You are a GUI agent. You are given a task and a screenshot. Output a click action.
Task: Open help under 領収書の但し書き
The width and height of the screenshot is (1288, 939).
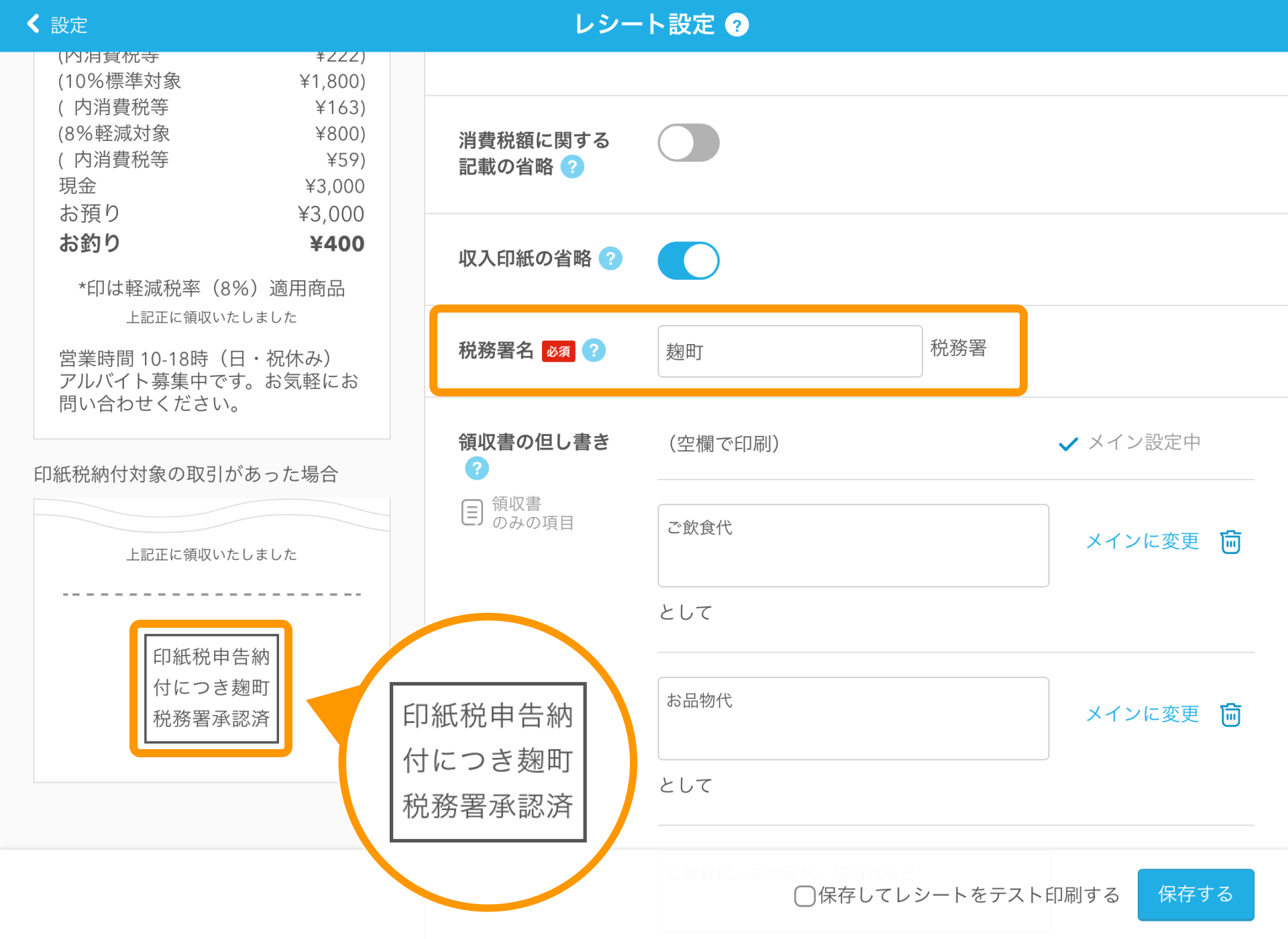[476, 468]
